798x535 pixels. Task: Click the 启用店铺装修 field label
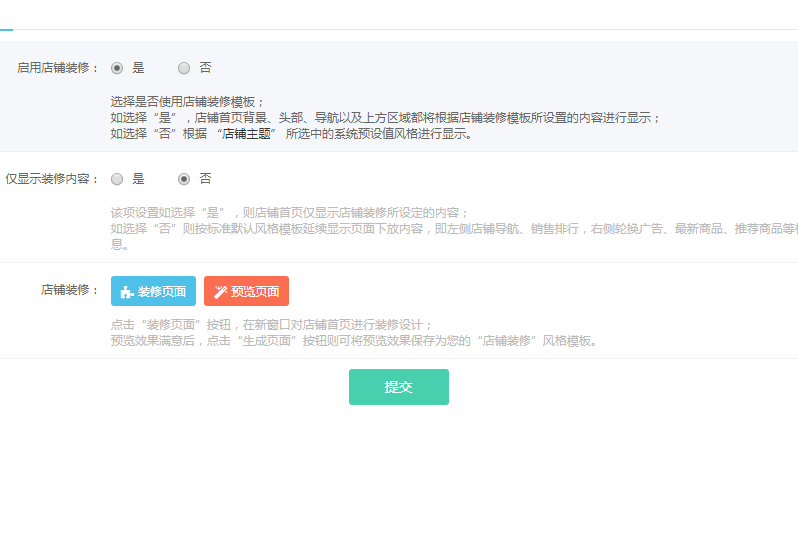(58, 68)
